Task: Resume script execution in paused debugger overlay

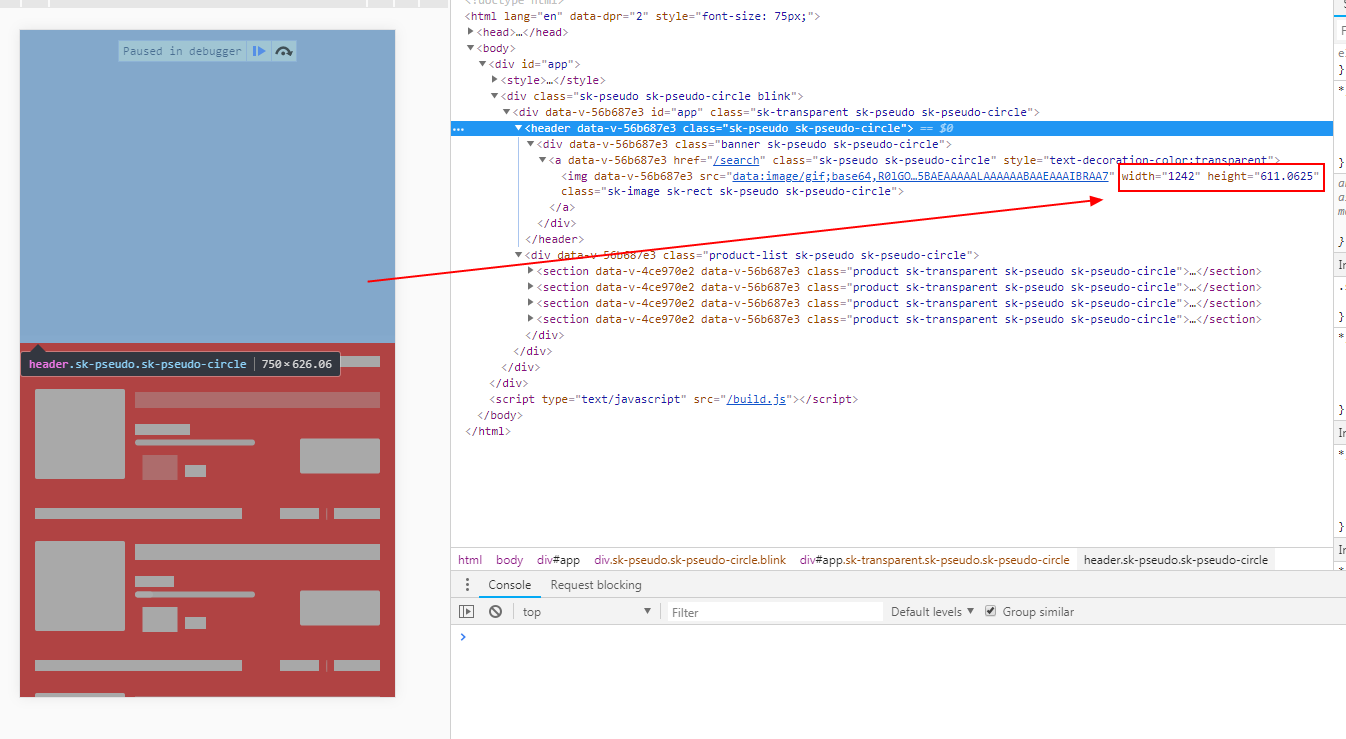Action: tap(259, 51)
